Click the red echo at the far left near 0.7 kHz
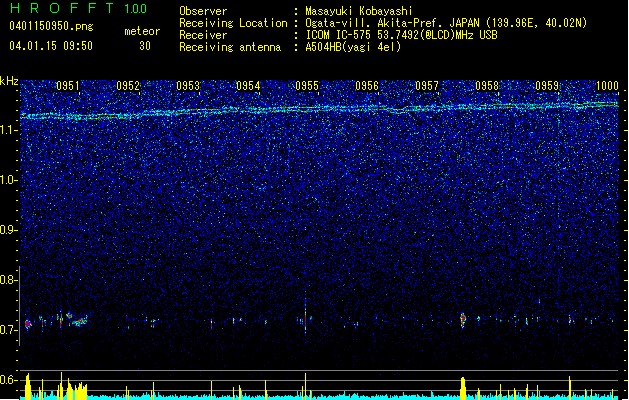The height and width of the screenshot is (400, 629). [28, 323]
